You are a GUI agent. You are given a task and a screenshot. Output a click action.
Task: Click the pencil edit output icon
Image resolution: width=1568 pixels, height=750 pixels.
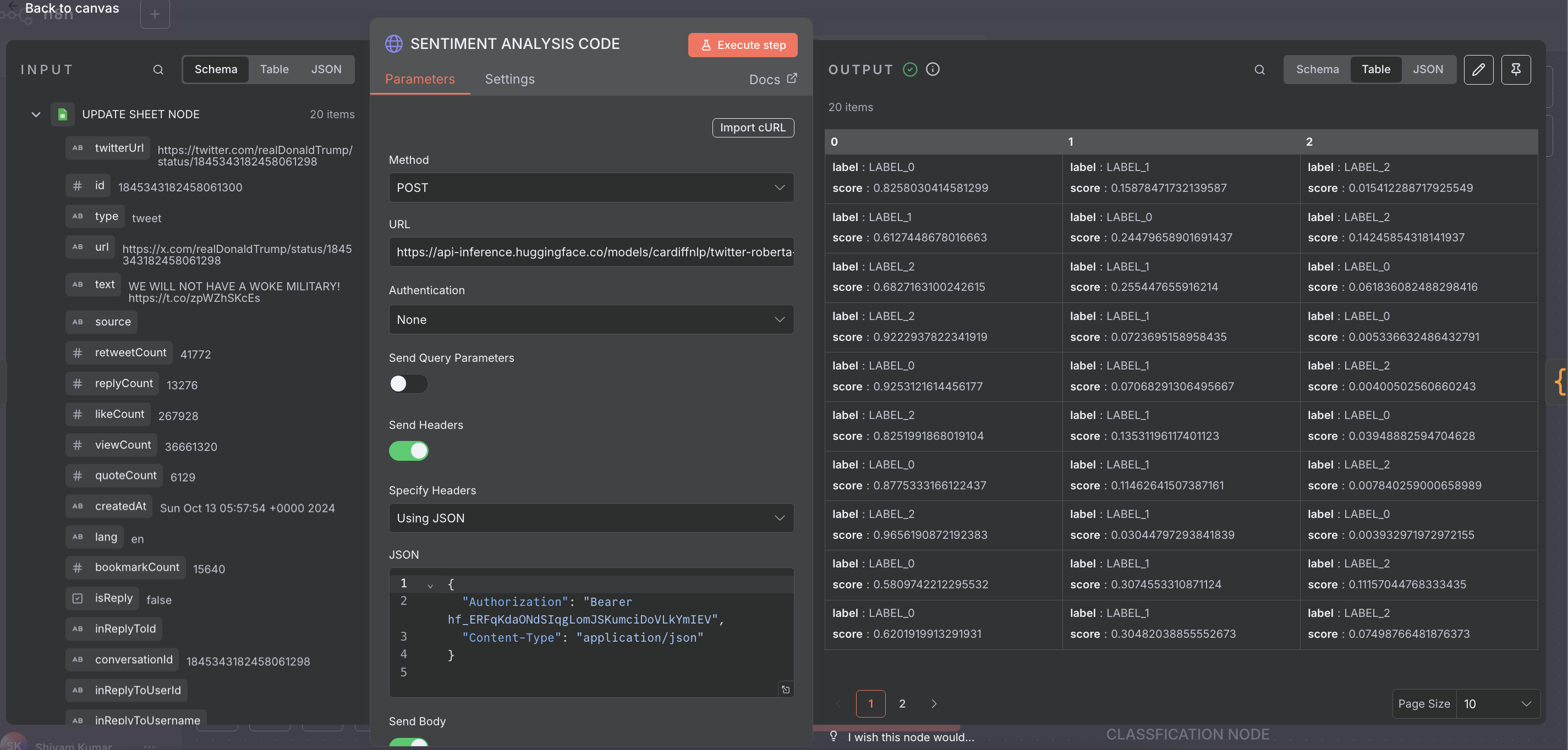[1478, 69]
